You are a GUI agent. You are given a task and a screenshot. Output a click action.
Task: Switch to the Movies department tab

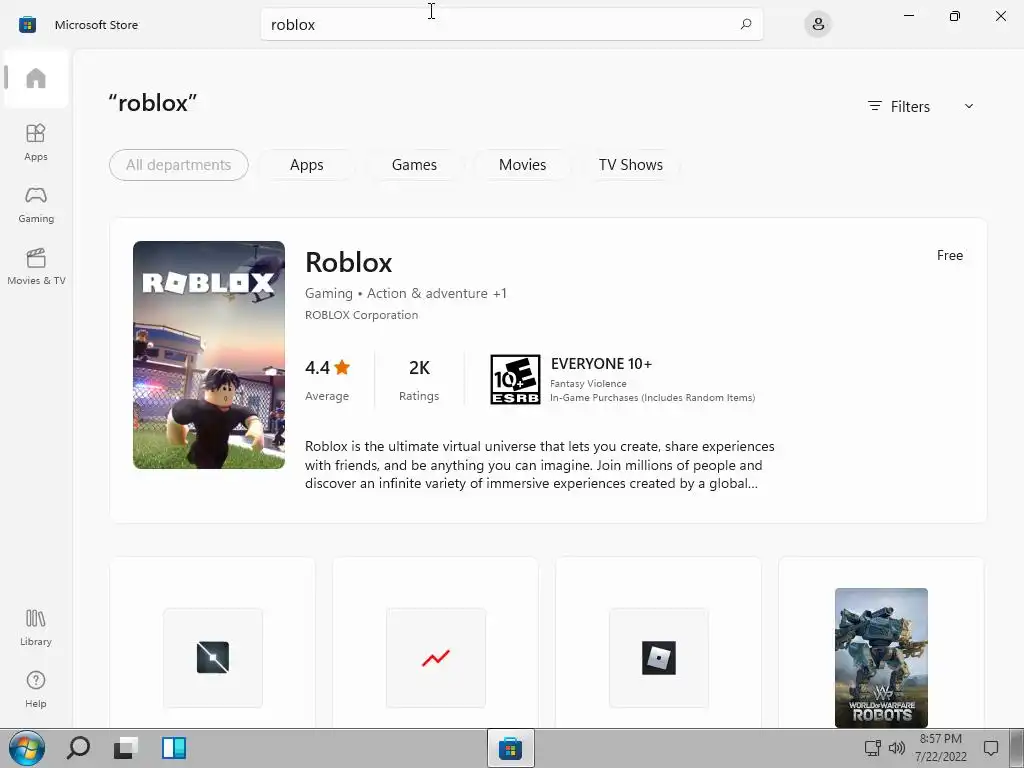click(522, 165)
